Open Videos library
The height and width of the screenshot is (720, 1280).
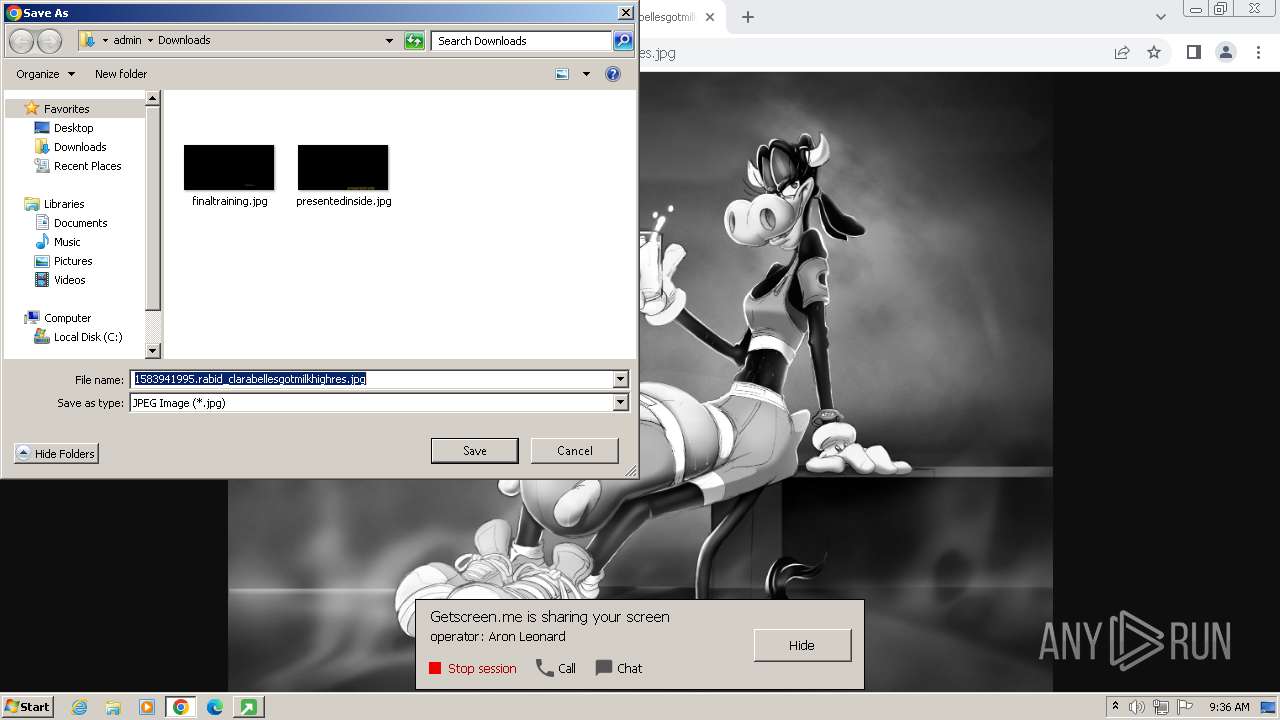coord(69,280)
